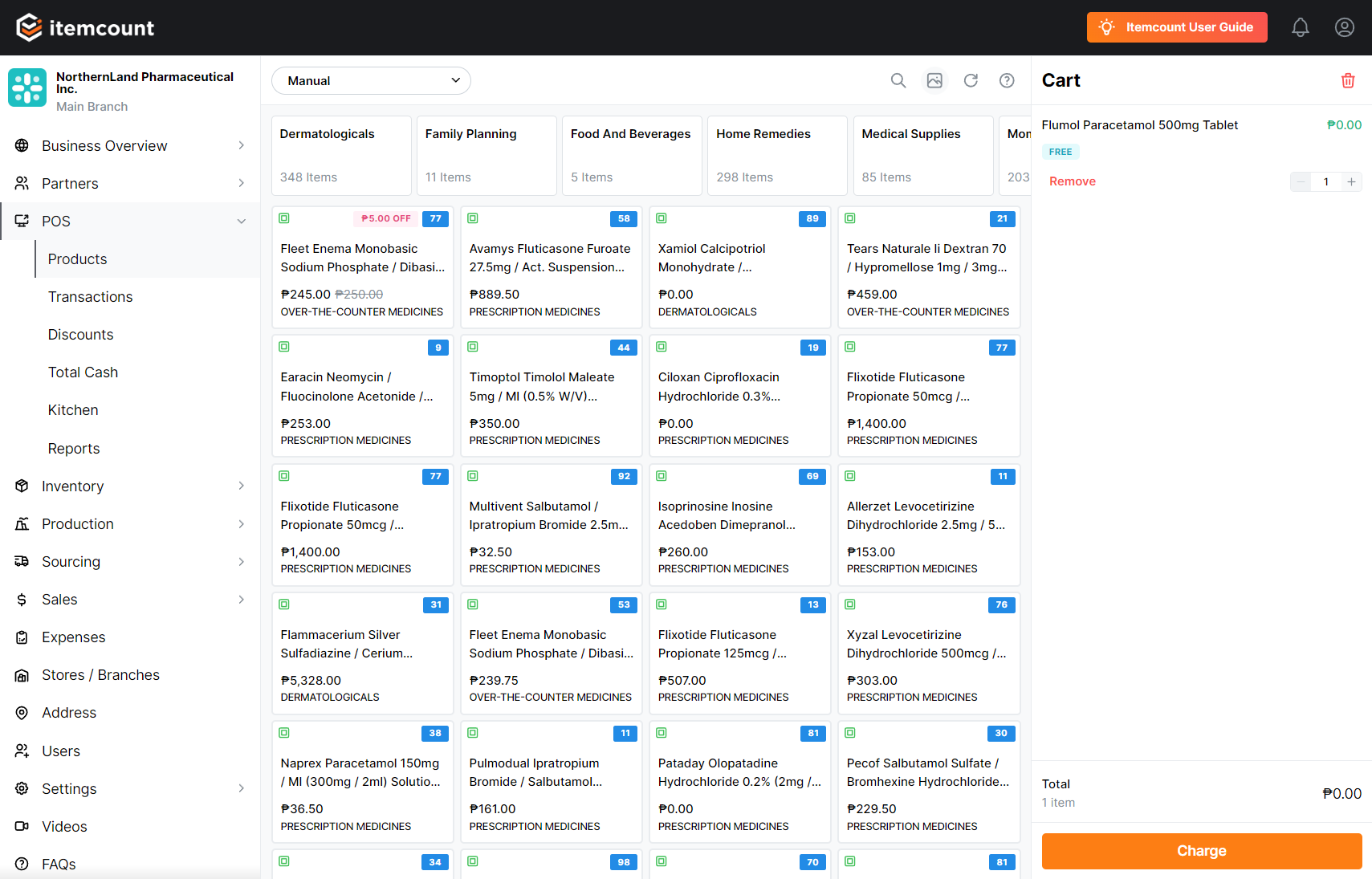Screen dimensions: 1372x879
Task: Click green icon on Flammacerium Silver card
Action: [x=284, y=604]
